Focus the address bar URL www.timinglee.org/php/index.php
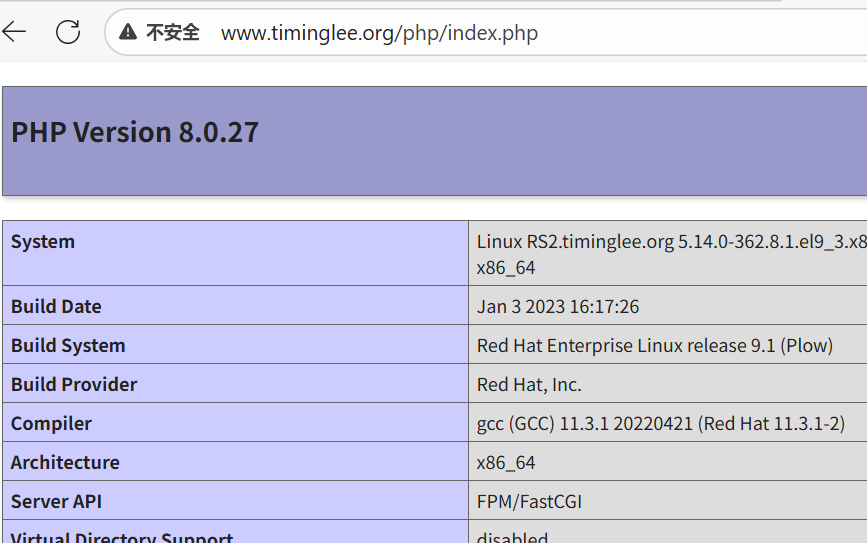This screenshot has width=867, height=543. (x=379, y=33)
